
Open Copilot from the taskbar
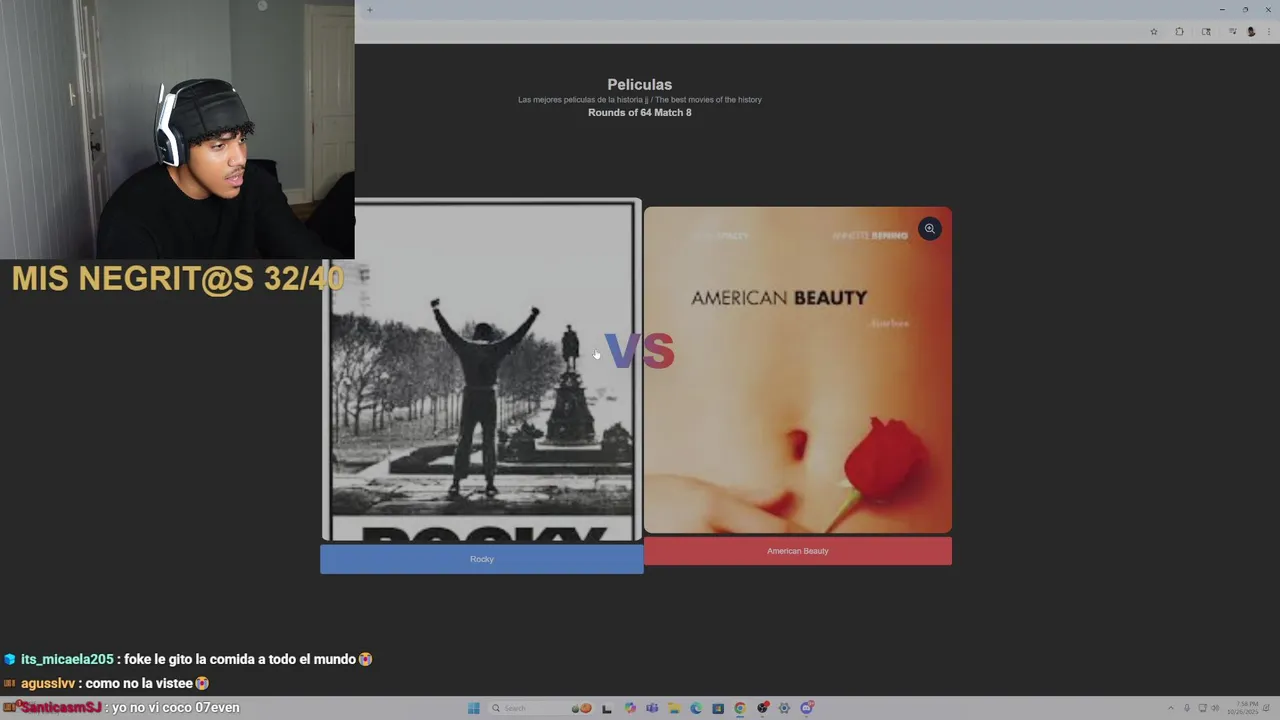(x=630, y=708)
